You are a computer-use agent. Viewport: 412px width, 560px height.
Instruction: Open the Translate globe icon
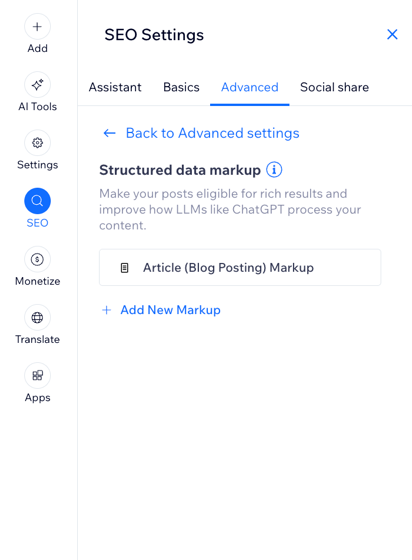[37, 318]
